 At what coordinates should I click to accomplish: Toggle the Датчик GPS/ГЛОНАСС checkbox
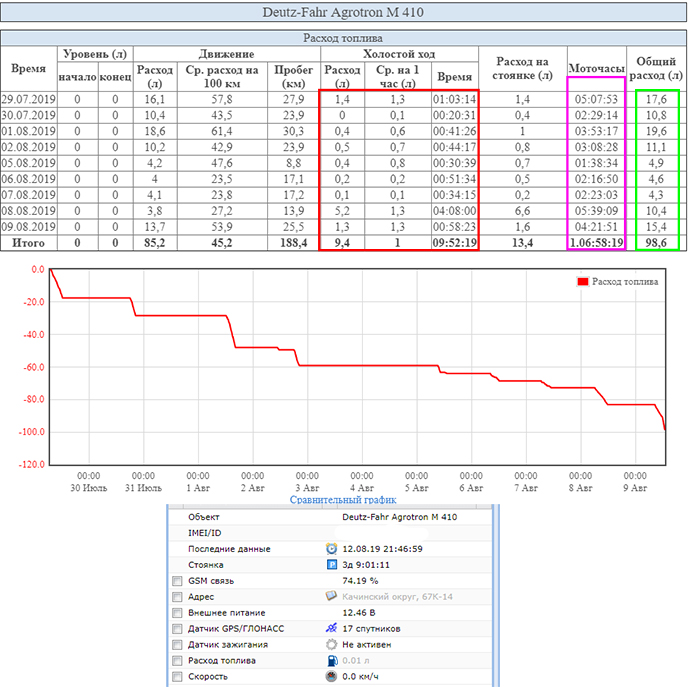[177, 629]
